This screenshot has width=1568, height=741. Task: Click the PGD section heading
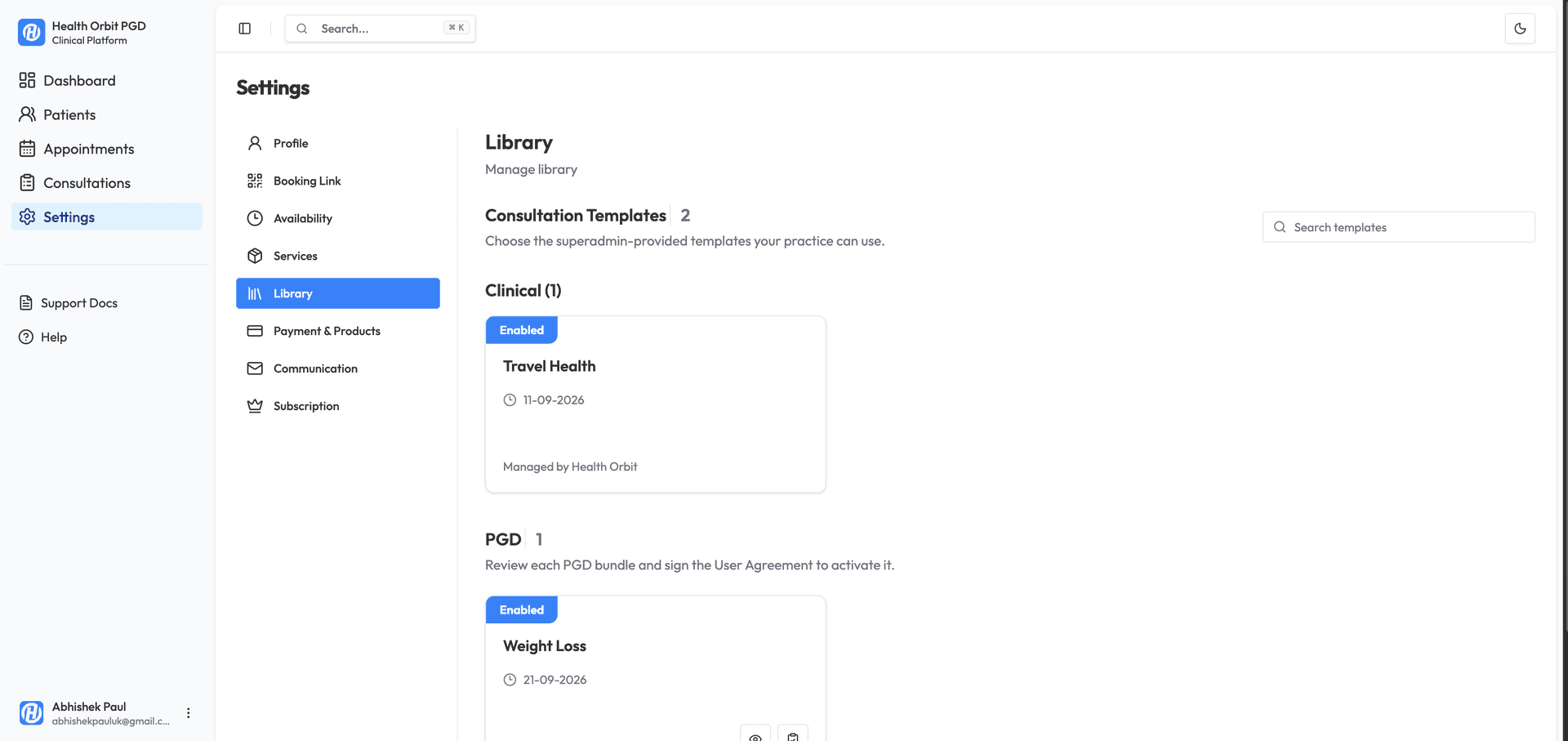click(503, 539)
